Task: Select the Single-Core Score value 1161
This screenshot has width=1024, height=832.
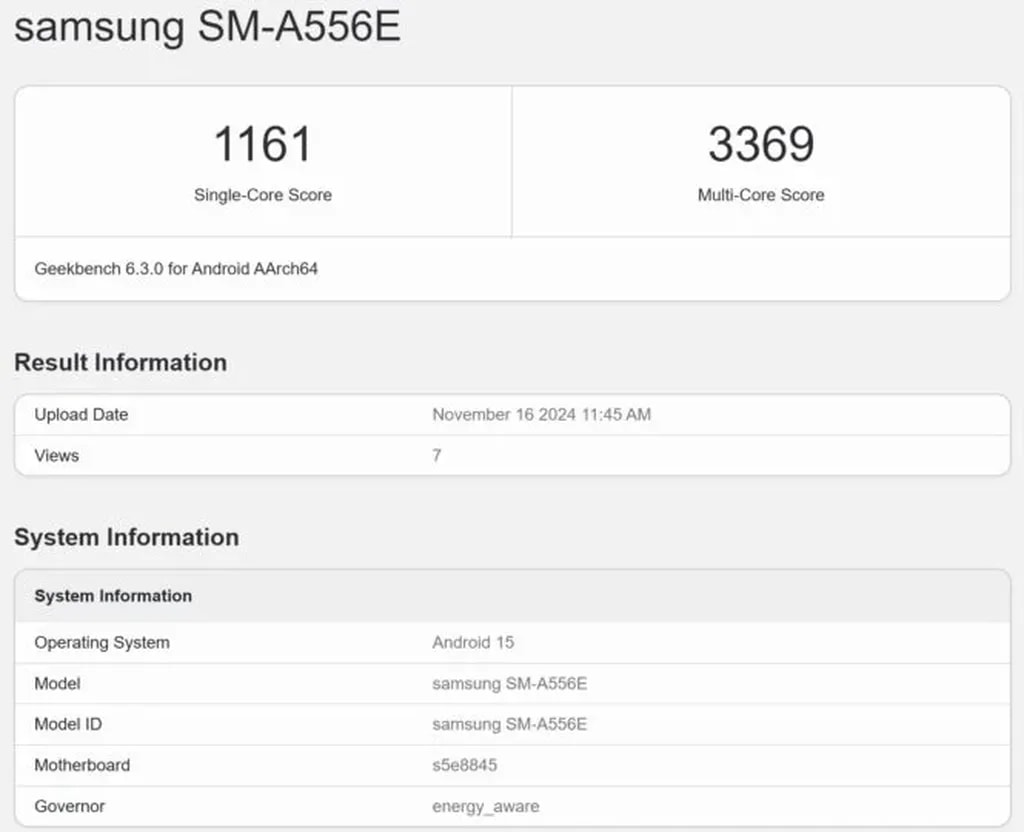Action: click(x=262, y=144)
